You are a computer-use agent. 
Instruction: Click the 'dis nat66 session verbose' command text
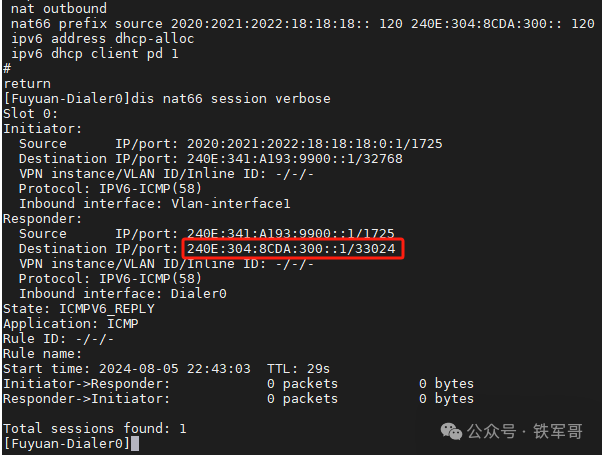[x=231, y=99]
